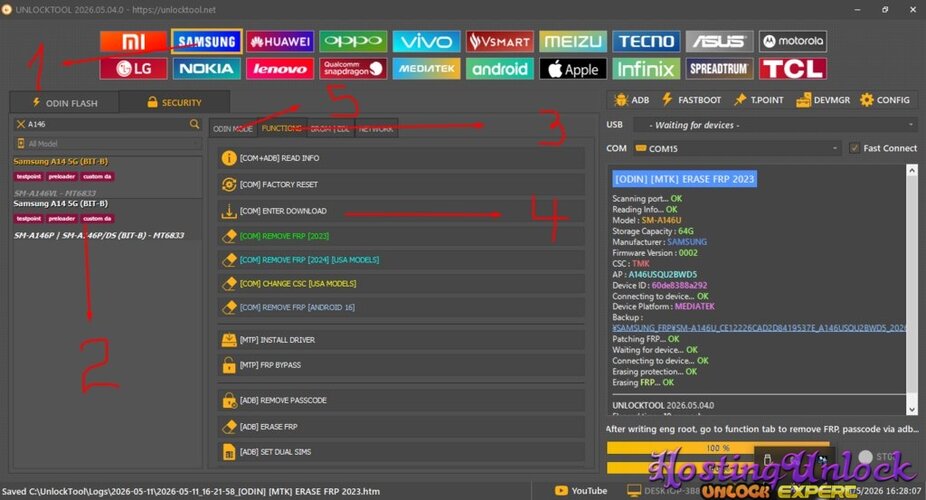This screenshot has height=500, width=926.
Task: Select the Samsung brand logo
Action: coord(207,41)
